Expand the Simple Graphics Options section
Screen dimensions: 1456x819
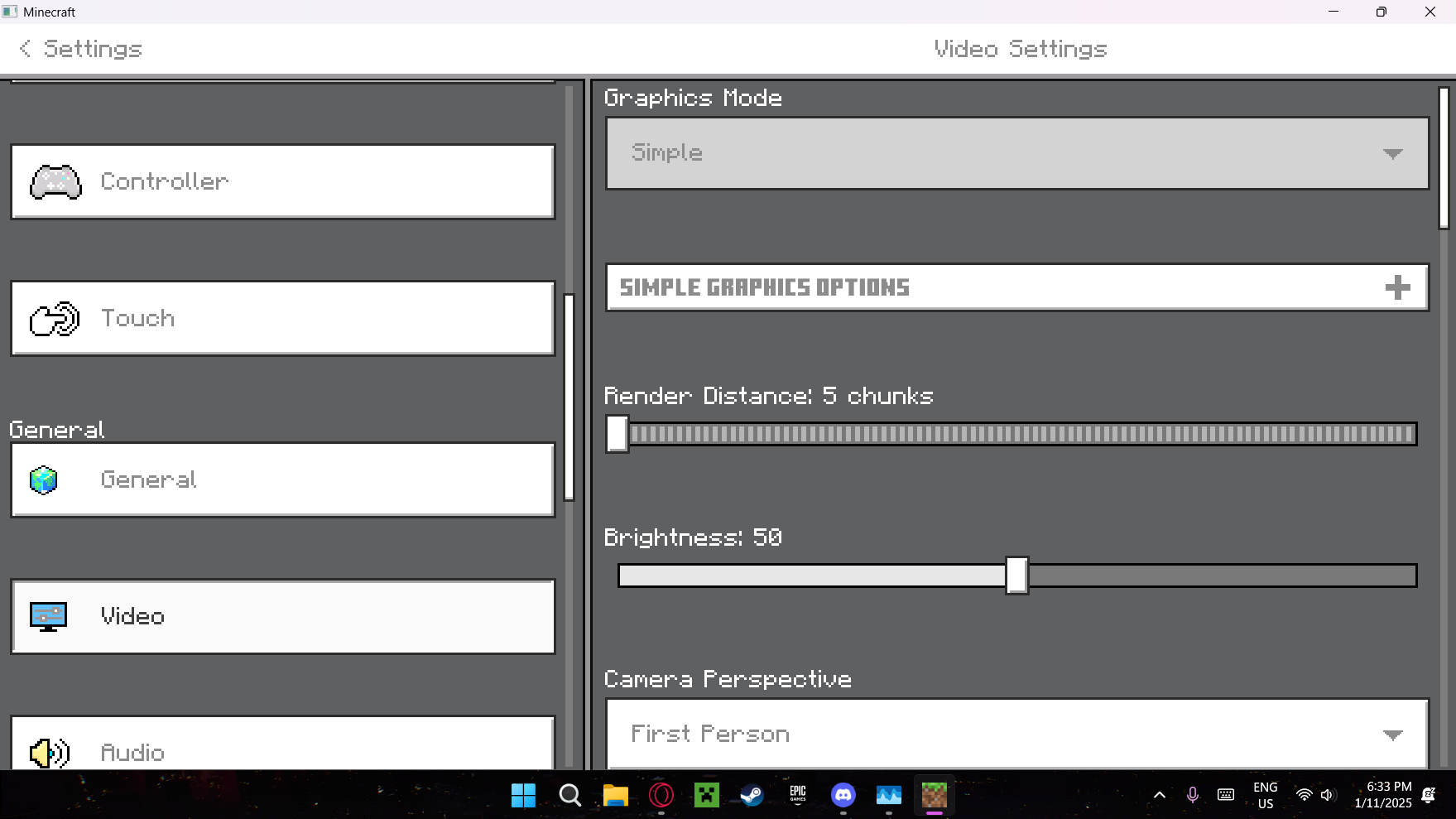1017,287
